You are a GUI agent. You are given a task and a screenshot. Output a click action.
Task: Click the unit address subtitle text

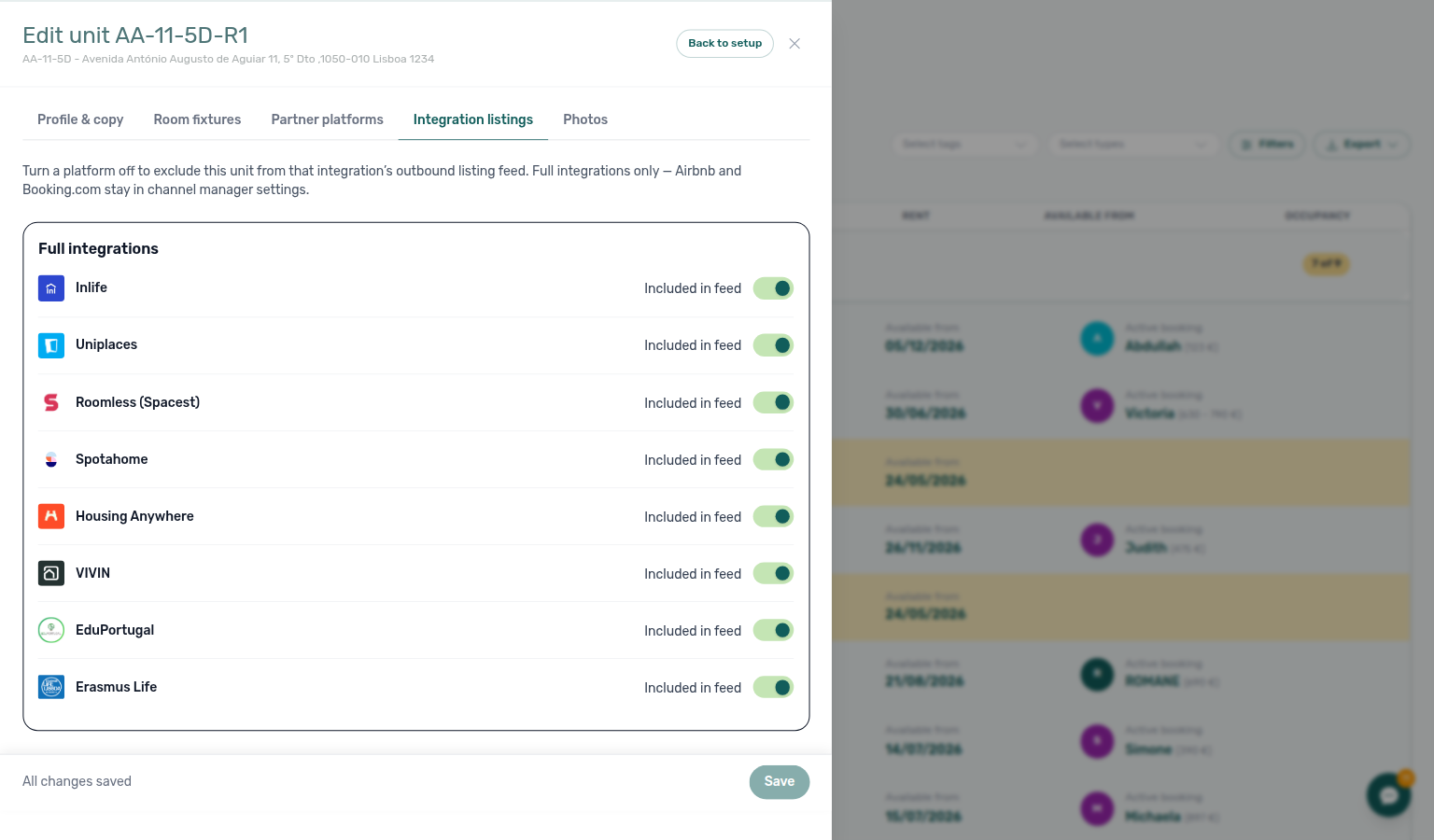[228, 59]
